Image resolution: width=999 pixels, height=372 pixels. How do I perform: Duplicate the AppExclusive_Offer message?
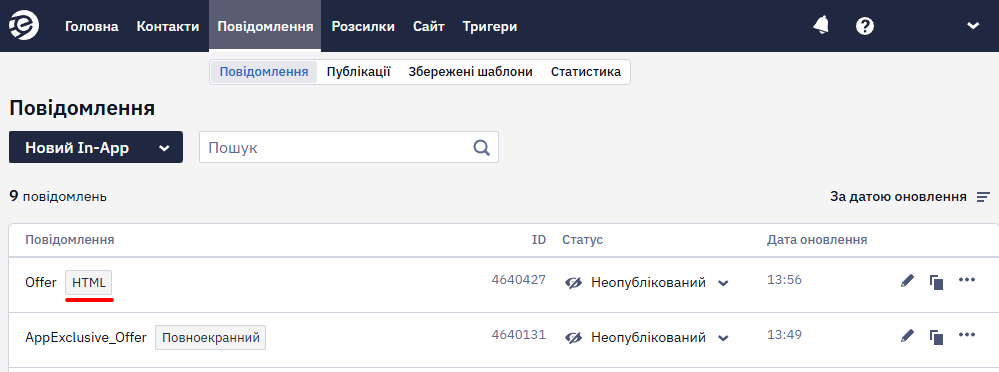(936, 336)
